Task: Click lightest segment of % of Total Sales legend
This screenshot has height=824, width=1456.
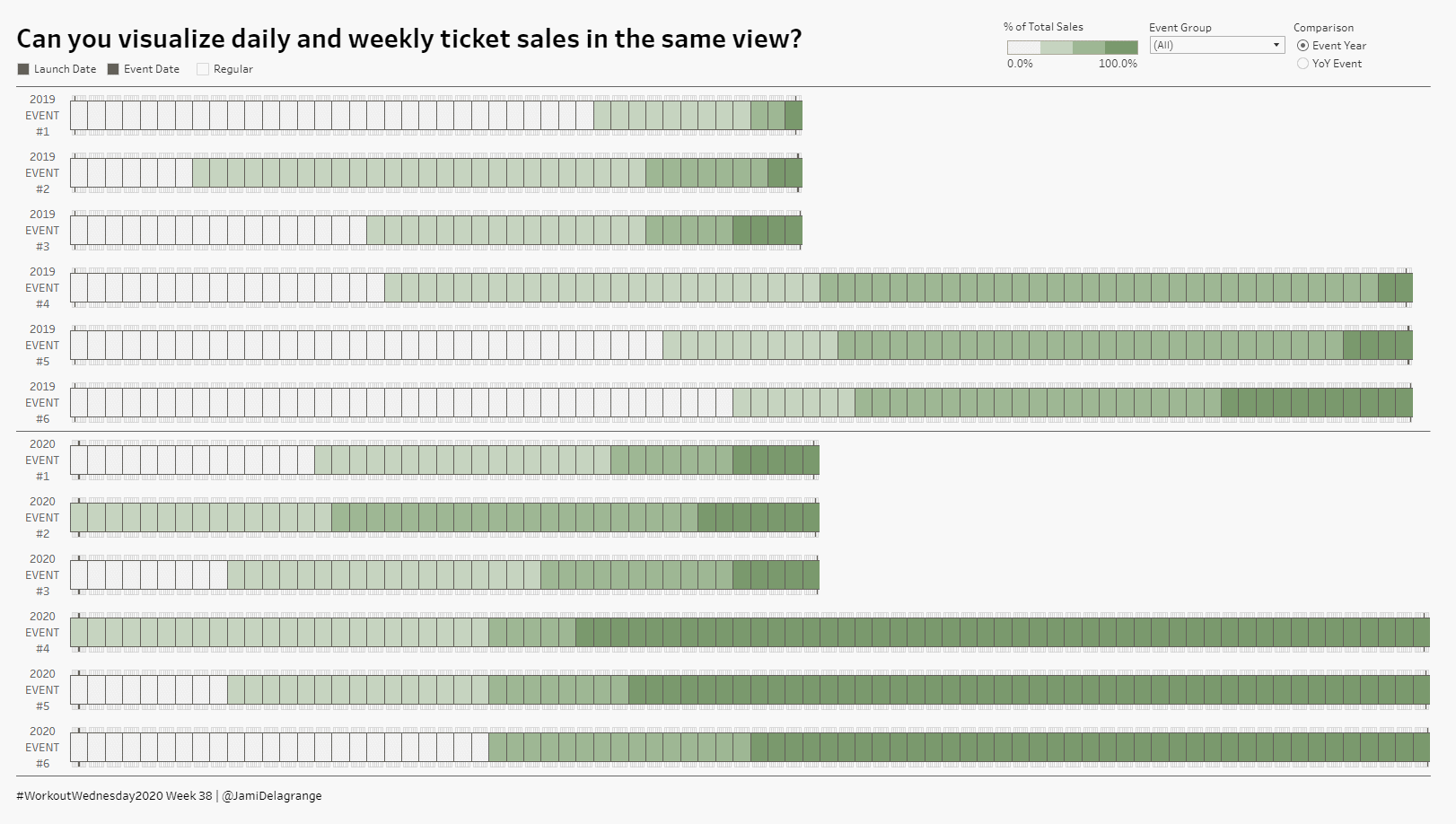Action: coord(1023,47)
